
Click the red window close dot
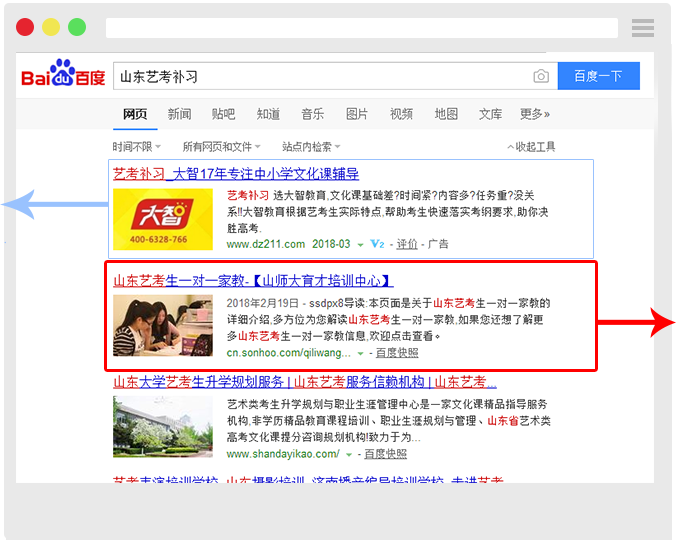point(25,27)
